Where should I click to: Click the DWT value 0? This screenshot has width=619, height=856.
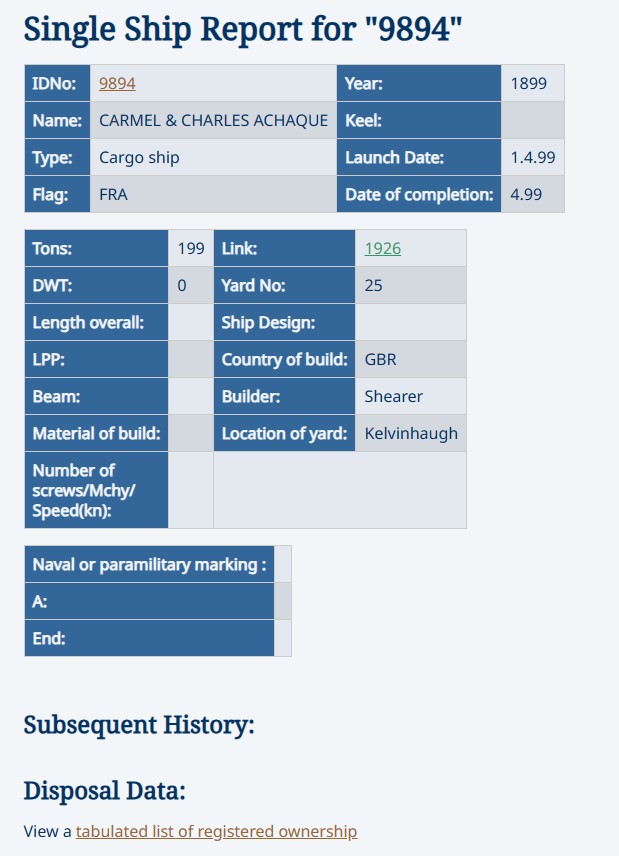click(182, 286)
